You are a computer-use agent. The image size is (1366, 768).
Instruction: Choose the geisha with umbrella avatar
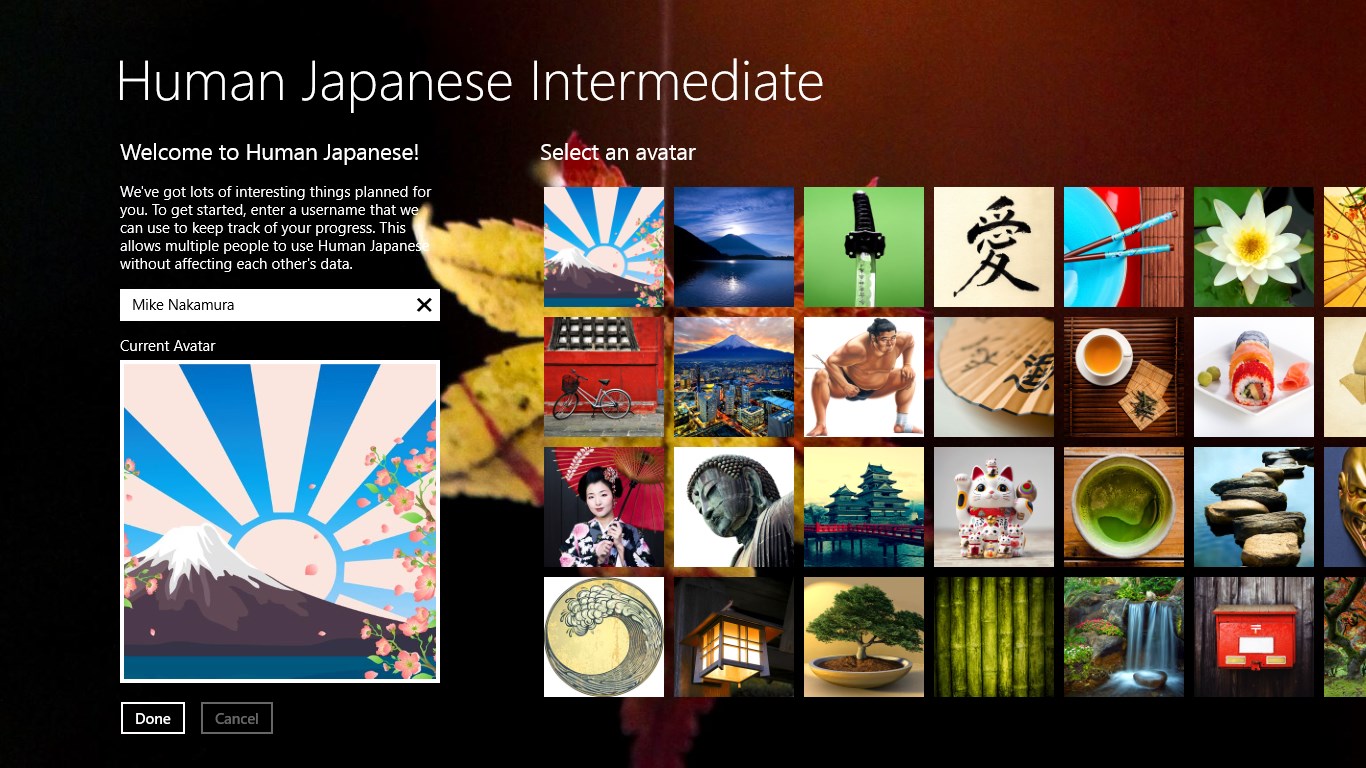coord(603,507)
